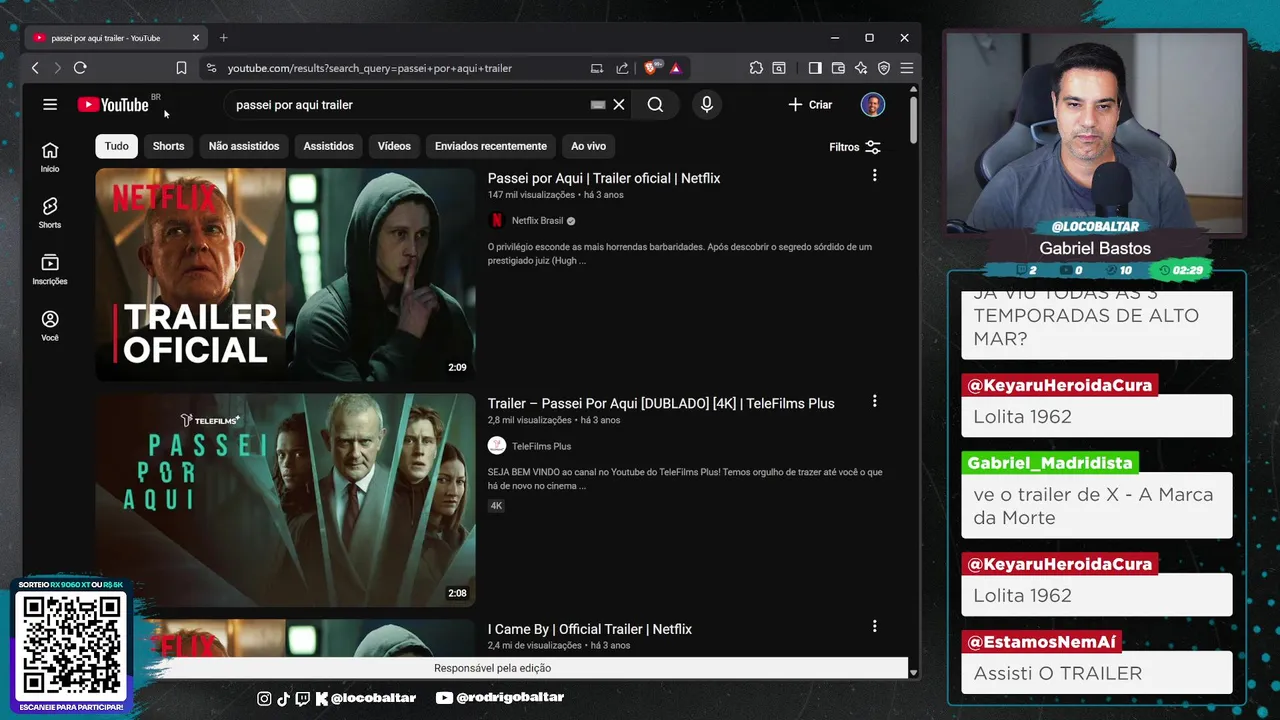
Task: Click the browser forward arrow
Action: [57, 68]
